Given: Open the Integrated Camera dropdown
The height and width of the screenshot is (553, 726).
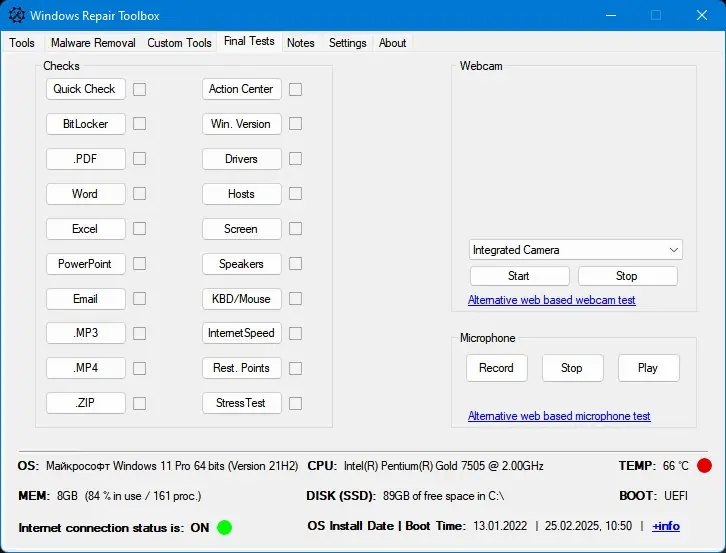Looking at the screenshot, I should [575, 250].
